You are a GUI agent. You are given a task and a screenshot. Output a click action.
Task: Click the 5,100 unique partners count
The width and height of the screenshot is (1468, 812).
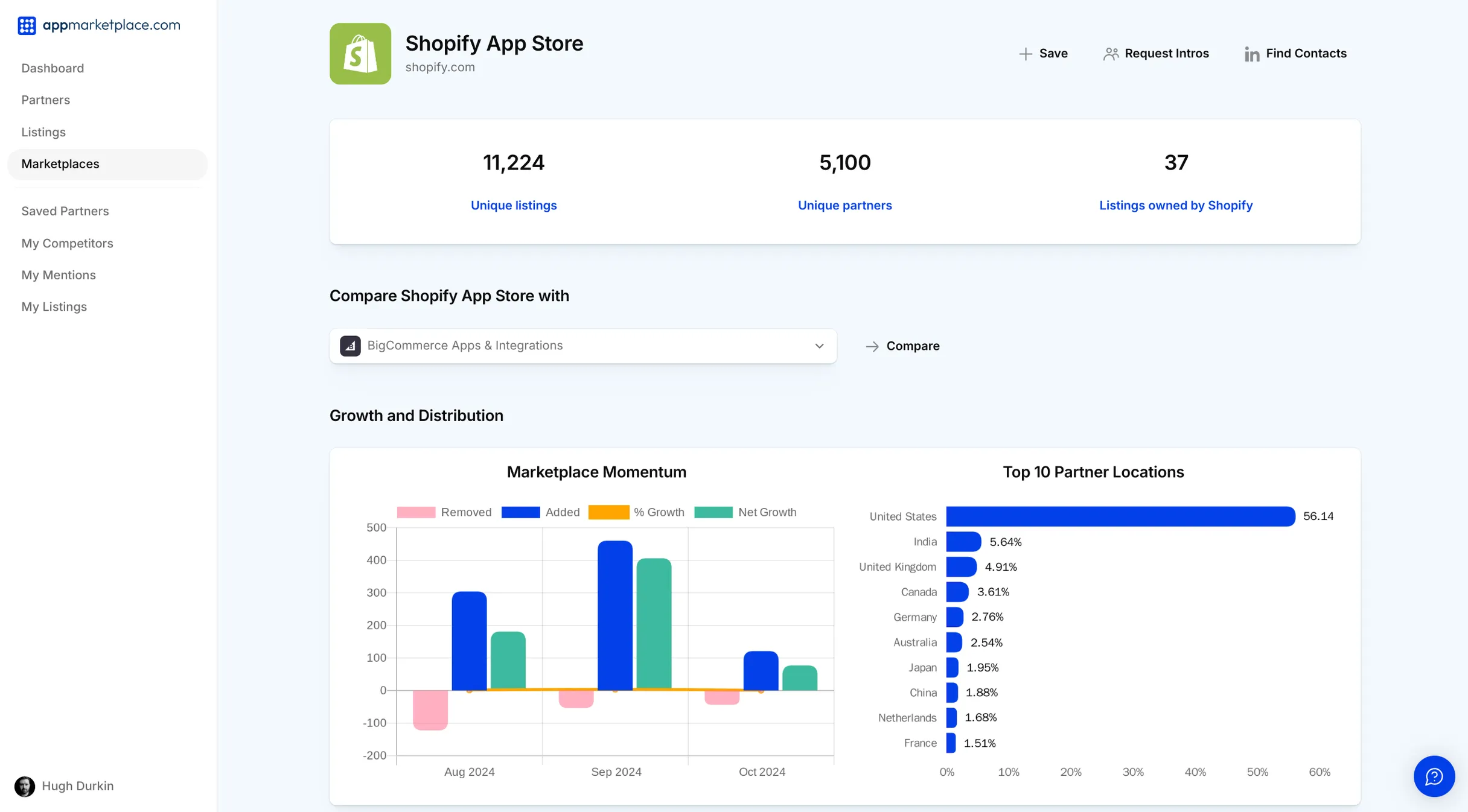(x=845, y=163)
